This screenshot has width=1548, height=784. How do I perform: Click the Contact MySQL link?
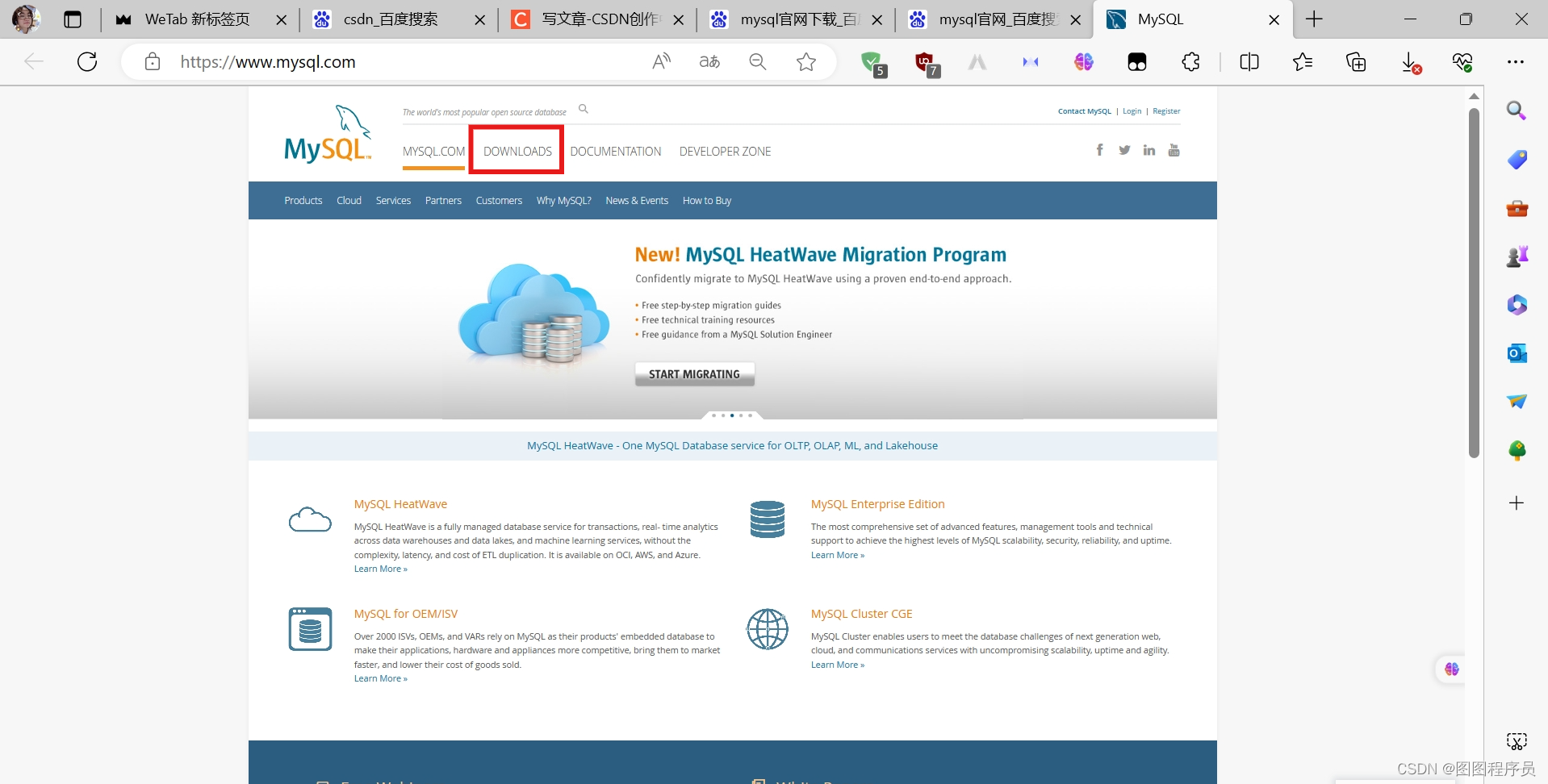pyautogui.click(x=1085, y=111)
